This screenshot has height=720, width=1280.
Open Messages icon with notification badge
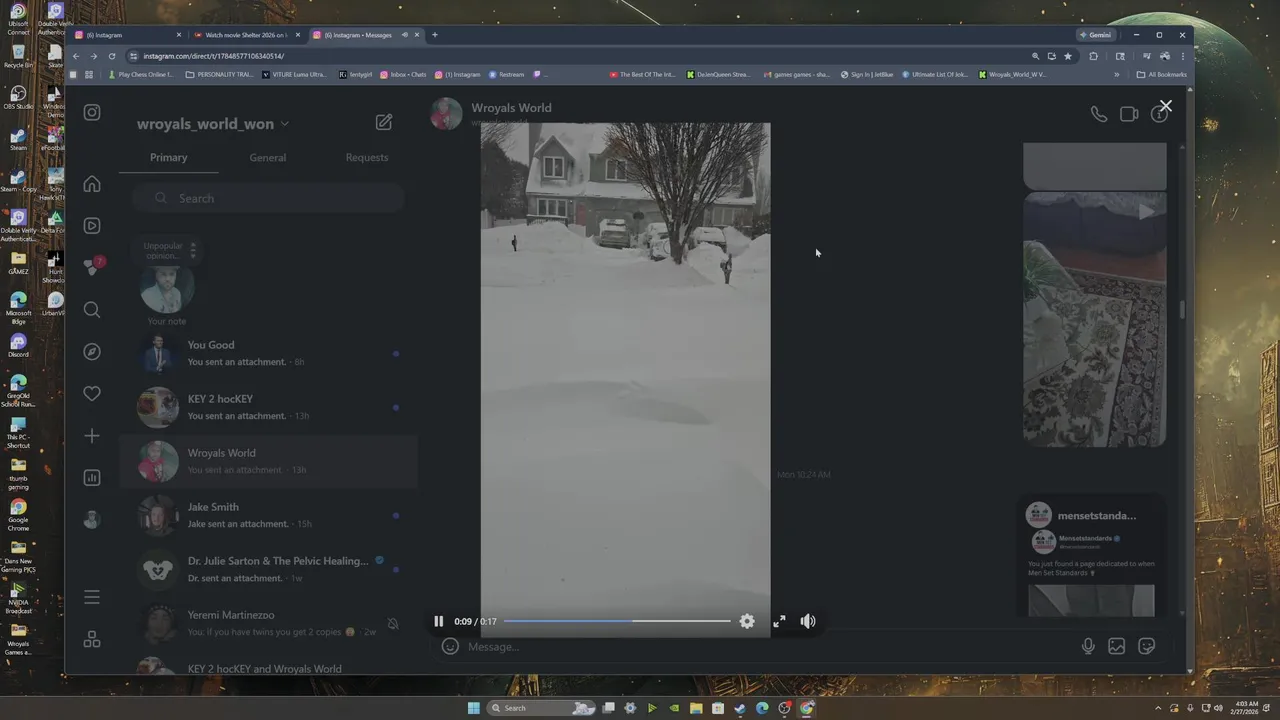pyautogui.click(x=93, y=267)
